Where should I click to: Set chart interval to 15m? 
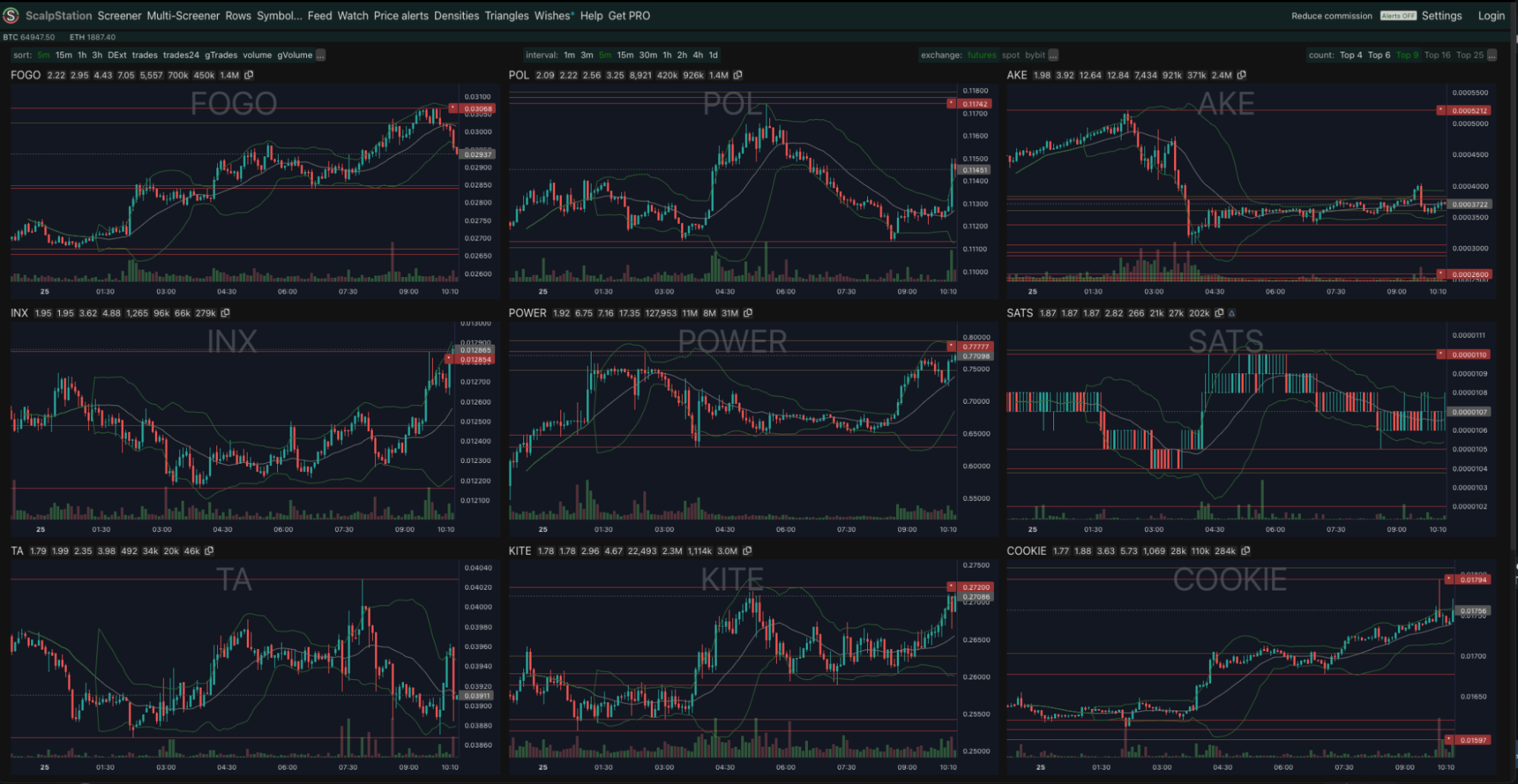point(625,55)
